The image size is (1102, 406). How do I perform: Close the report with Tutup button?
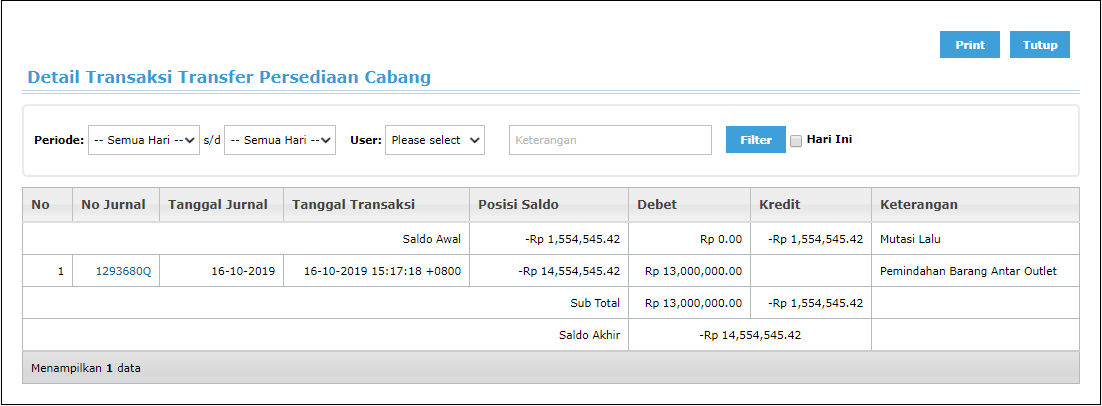pyautogui.click(x=1039, y=45)
